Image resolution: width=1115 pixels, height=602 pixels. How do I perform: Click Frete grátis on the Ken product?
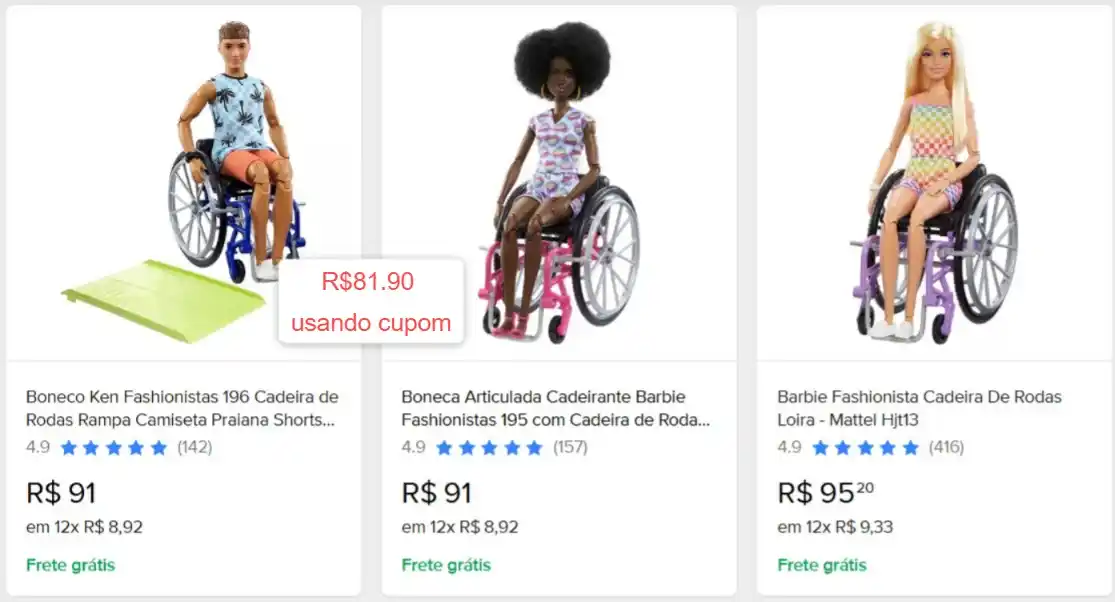pyautogui.click(x=69, y=565)
